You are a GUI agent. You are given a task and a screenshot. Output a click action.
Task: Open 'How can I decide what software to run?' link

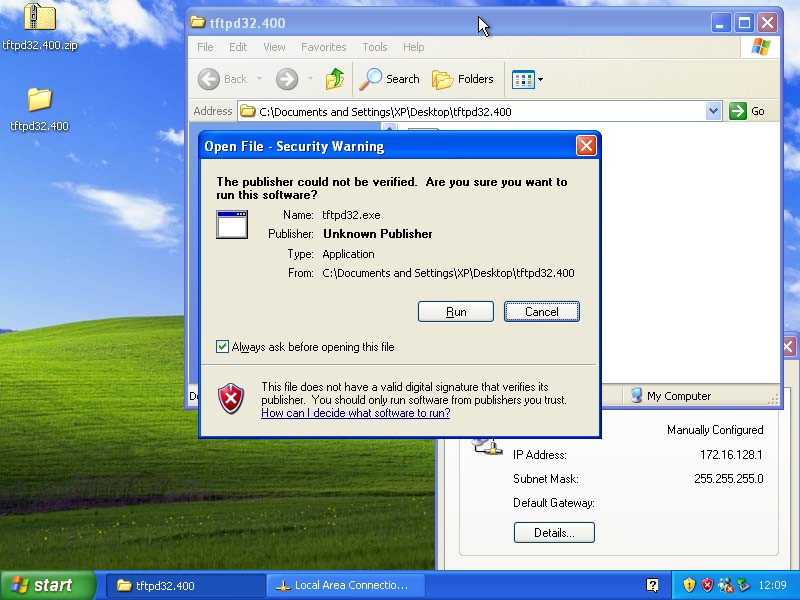point(355,413)
